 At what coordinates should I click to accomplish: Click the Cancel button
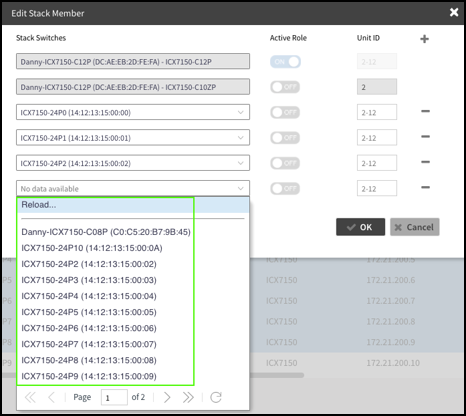coord(415,227)
